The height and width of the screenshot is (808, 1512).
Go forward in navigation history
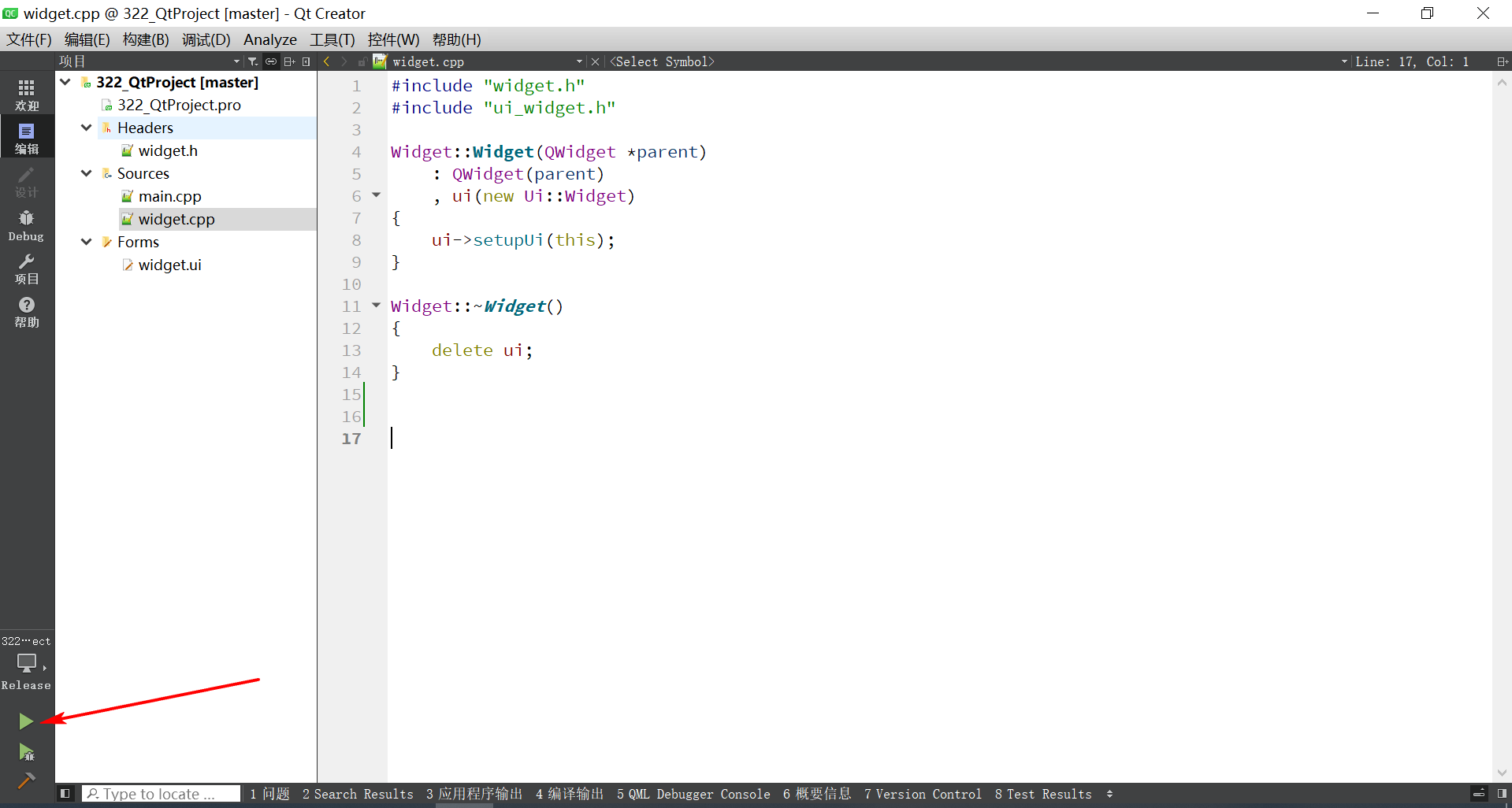pos(344,61)
